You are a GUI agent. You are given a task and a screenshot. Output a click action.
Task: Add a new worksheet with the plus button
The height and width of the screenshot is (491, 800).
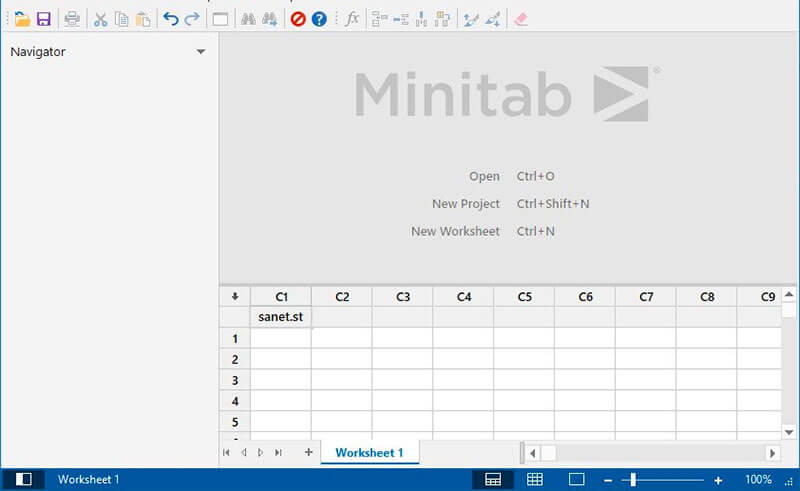pos(308,452)
